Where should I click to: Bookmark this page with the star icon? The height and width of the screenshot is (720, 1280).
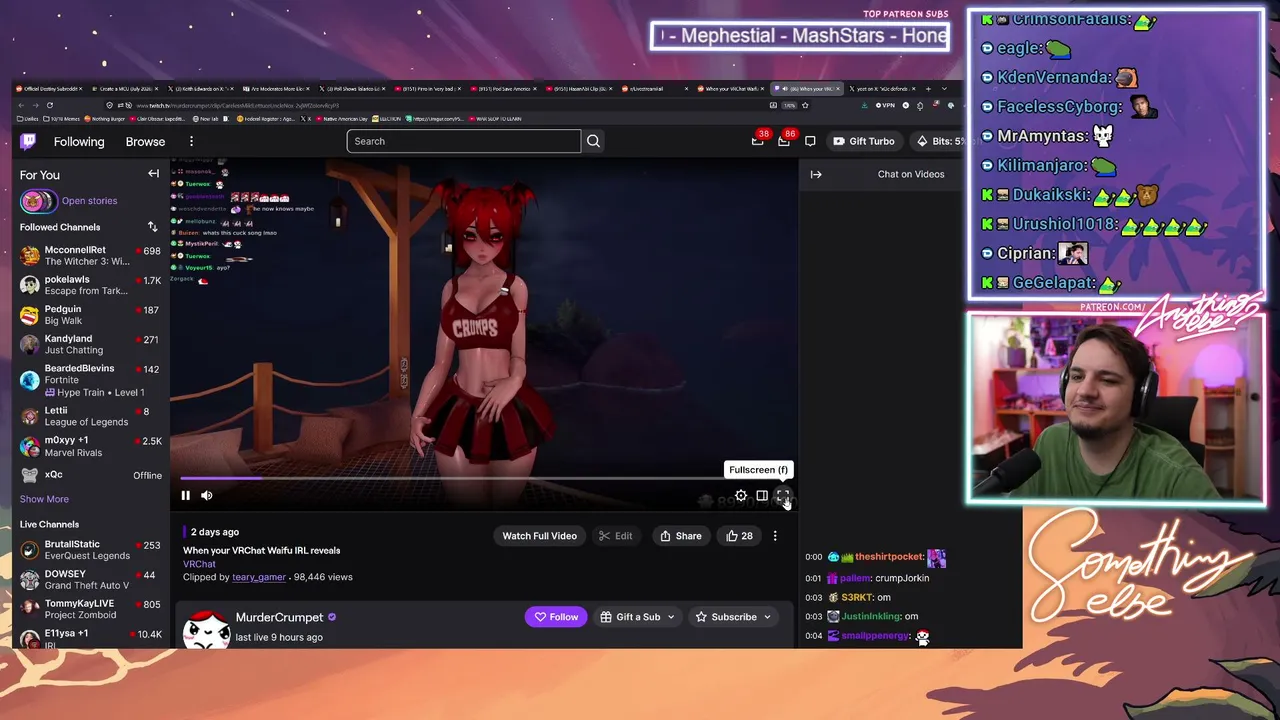tap(806, 105)
